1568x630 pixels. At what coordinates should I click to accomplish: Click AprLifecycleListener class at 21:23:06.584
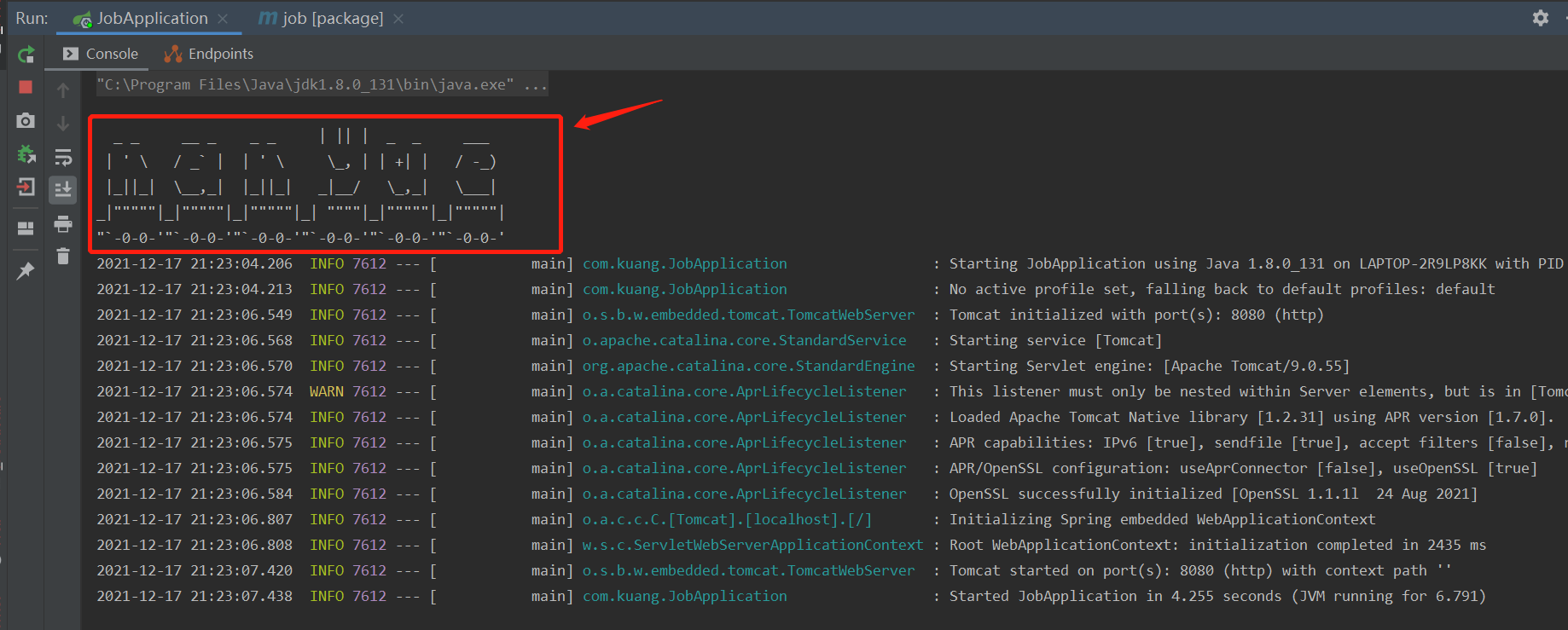pos(745,494)
